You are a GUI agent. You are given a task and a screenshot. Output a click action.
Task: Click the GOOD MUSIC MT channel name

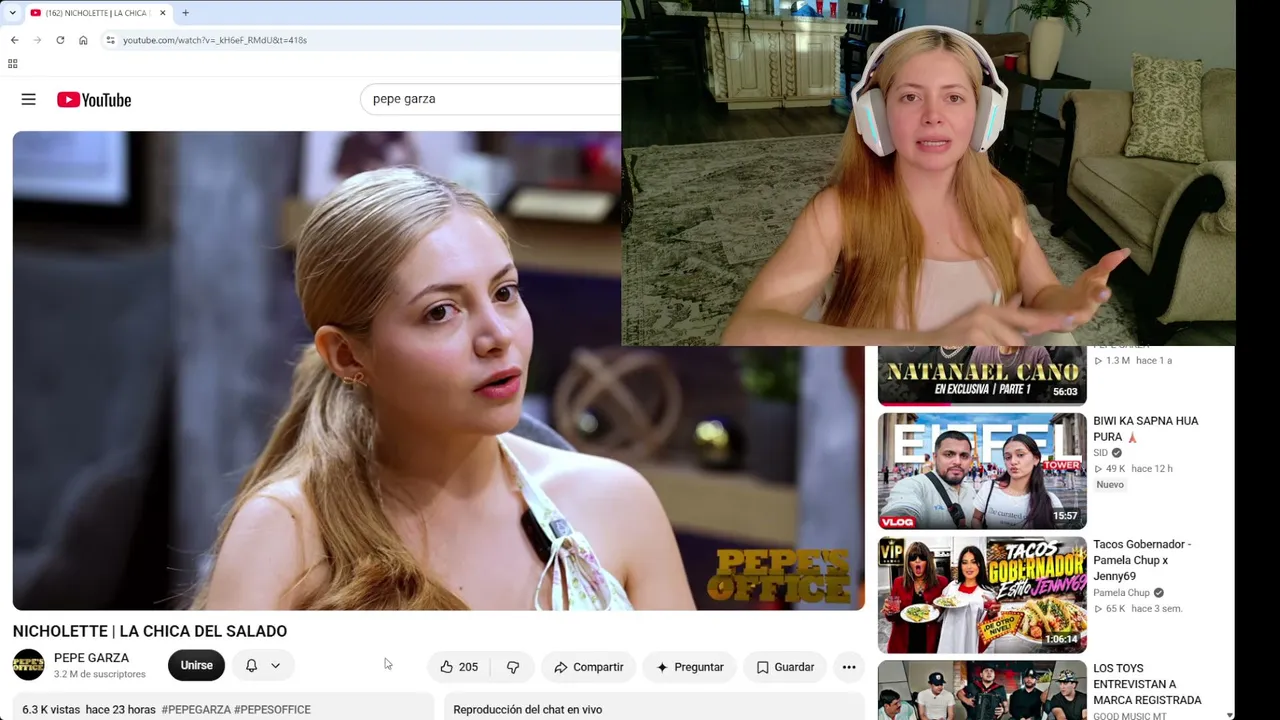pos(1130,716)
